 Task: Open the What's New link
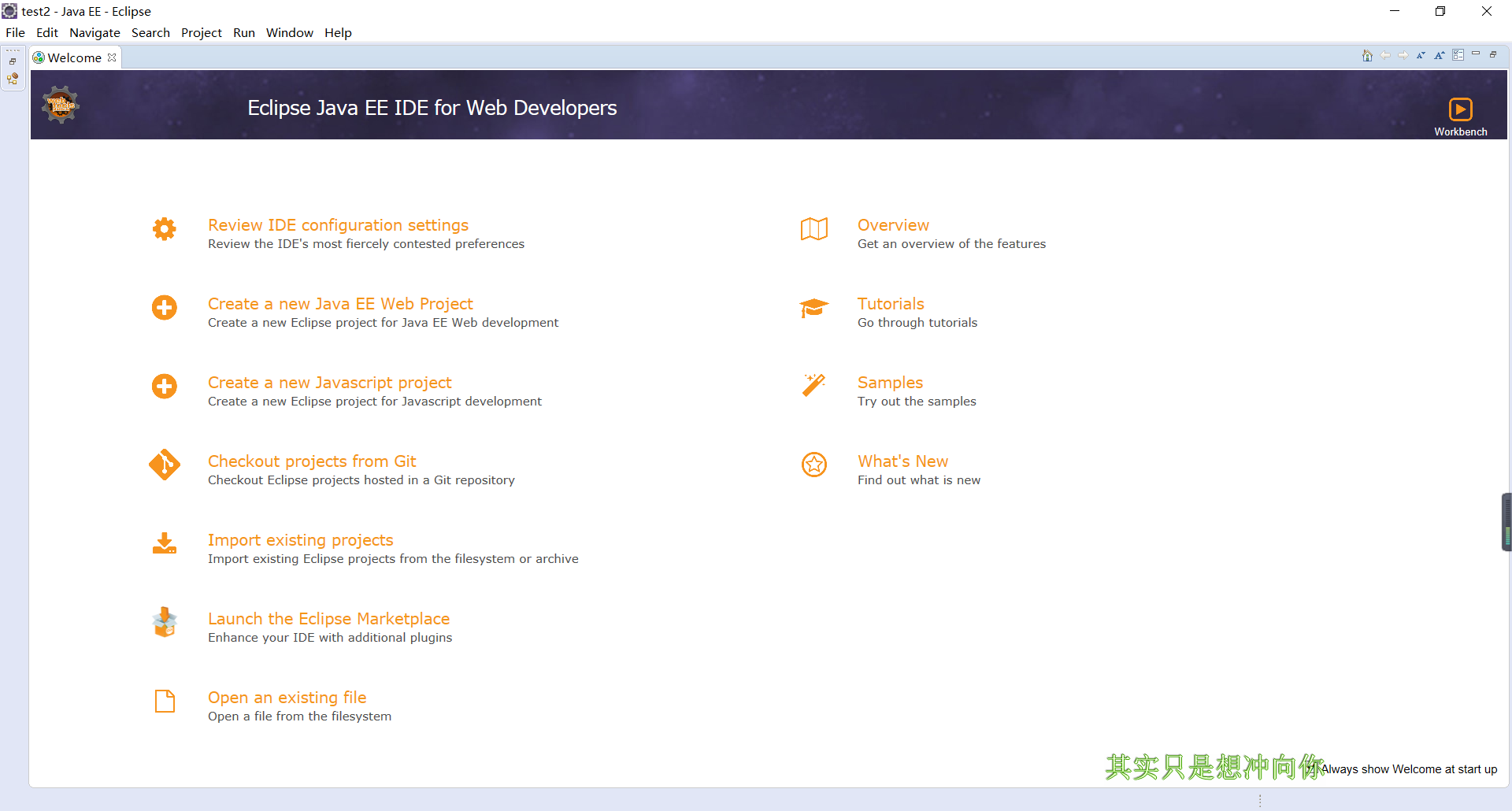[x=902, y=461]
